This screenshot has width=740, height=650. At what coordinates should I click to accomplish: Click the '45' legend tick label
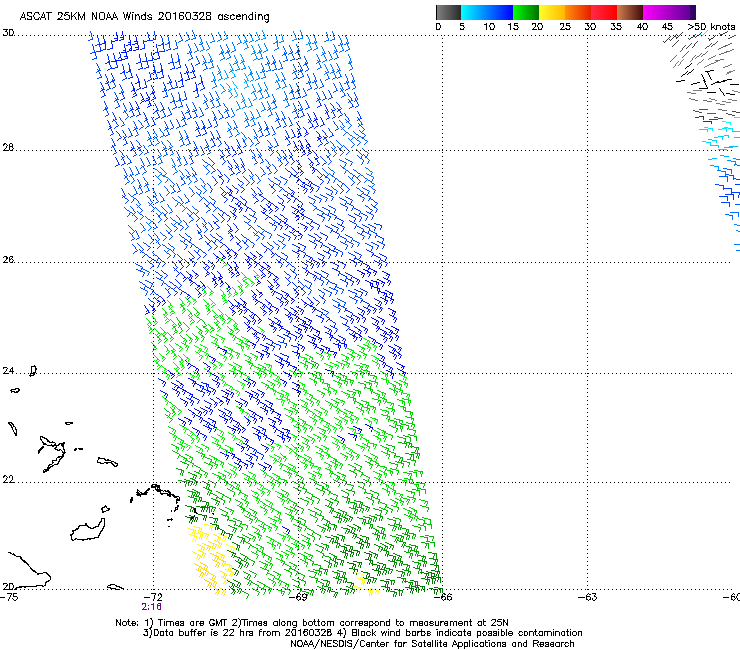coord(667,27)
